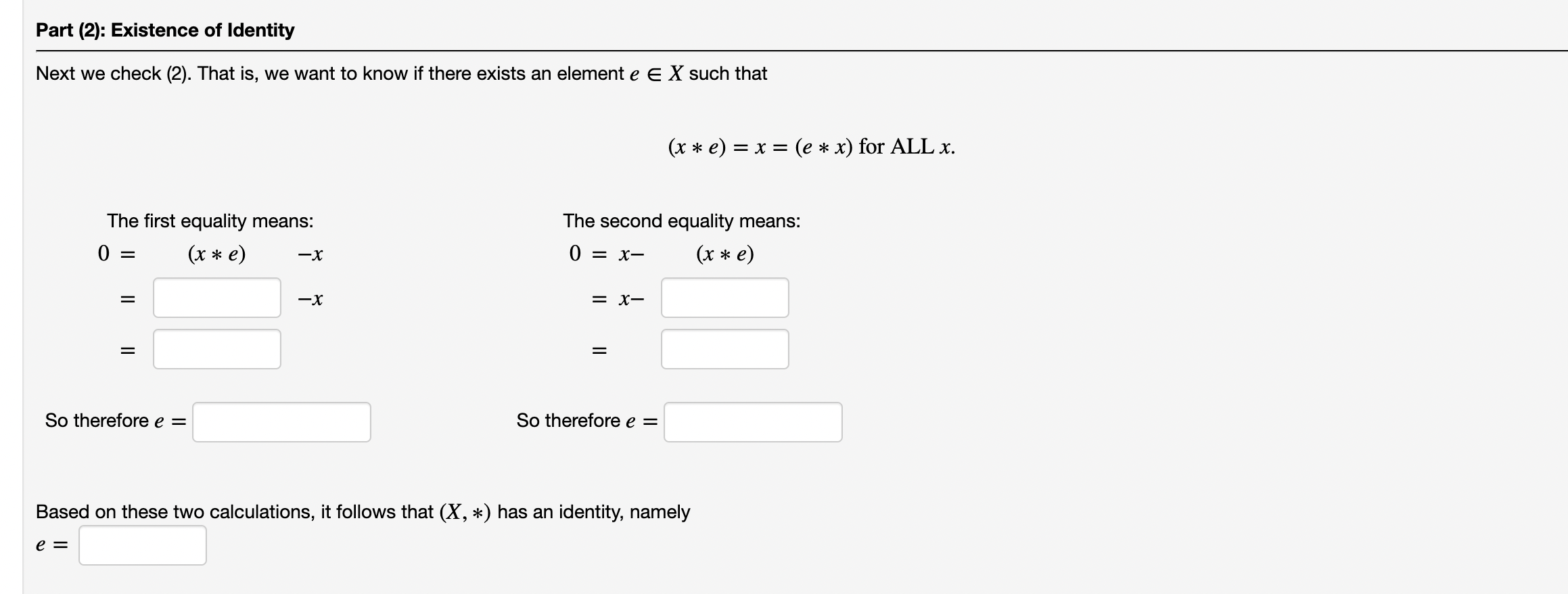Click the text 'The first equality means:'

209,221
